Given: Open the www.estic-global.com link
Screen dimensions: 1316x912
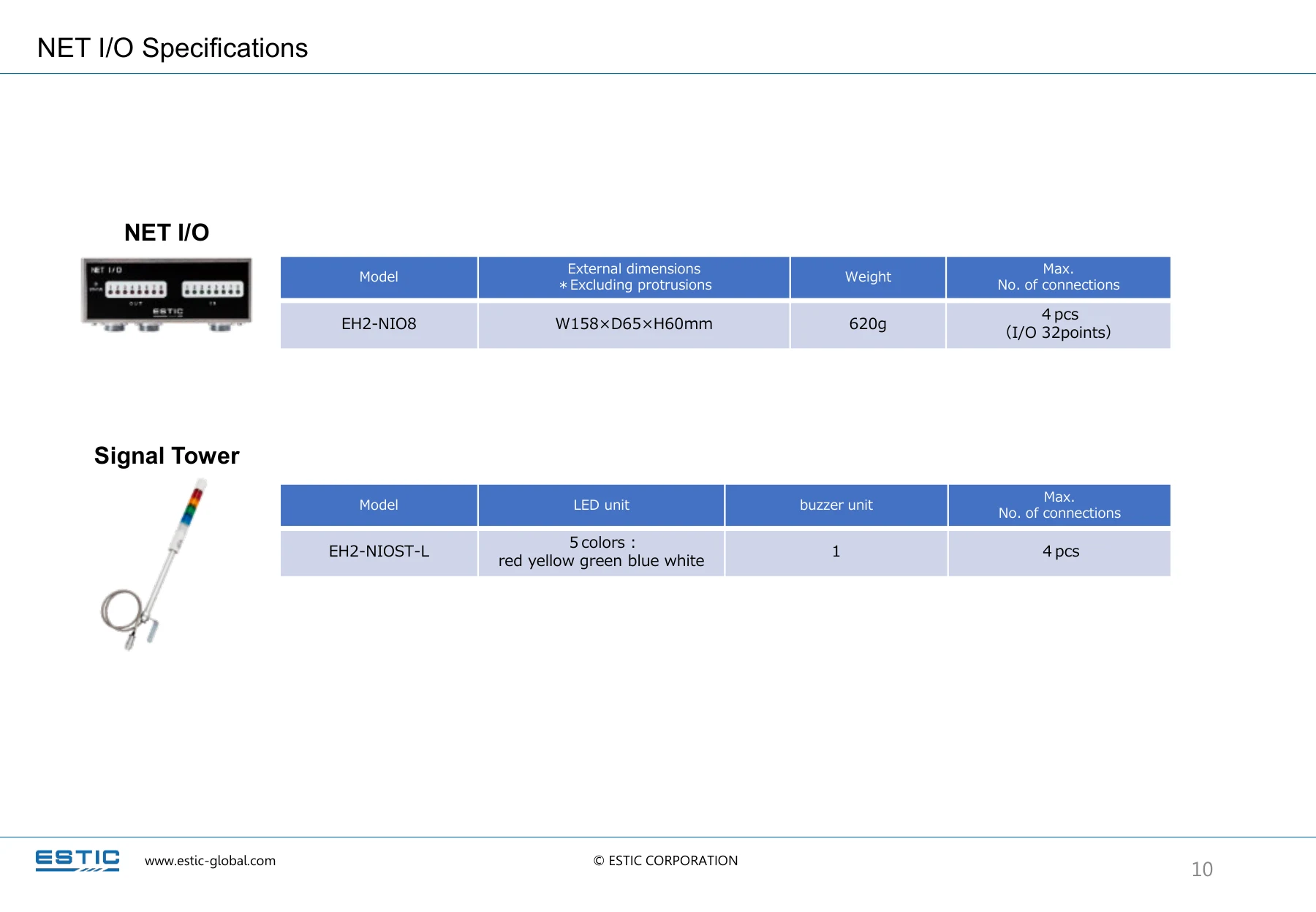Looking at the screenshot, I should coord(210,861).
